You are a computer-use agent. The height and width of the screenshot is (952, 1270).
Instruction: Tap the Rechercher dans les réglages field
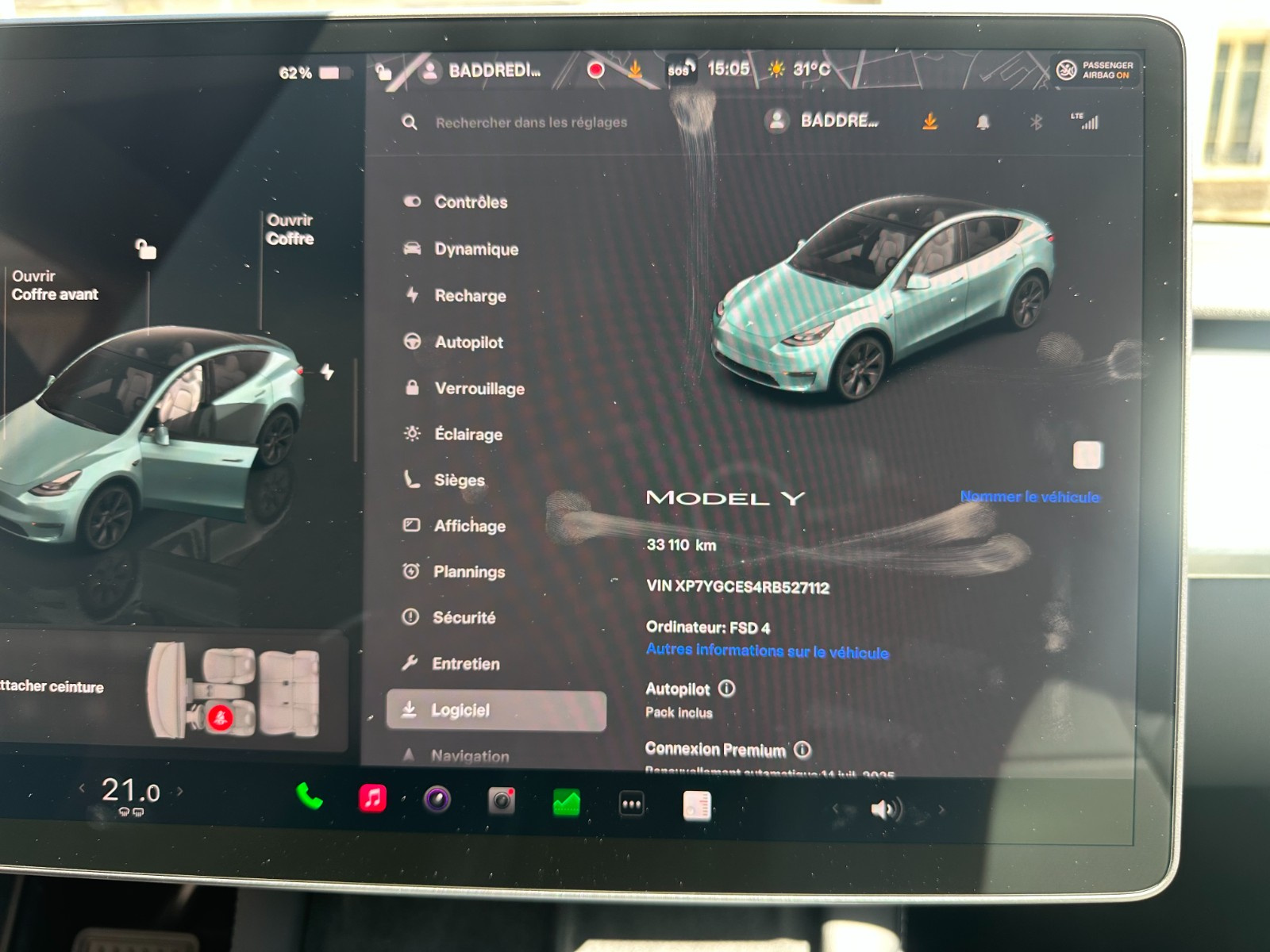[x=531, y=122]
